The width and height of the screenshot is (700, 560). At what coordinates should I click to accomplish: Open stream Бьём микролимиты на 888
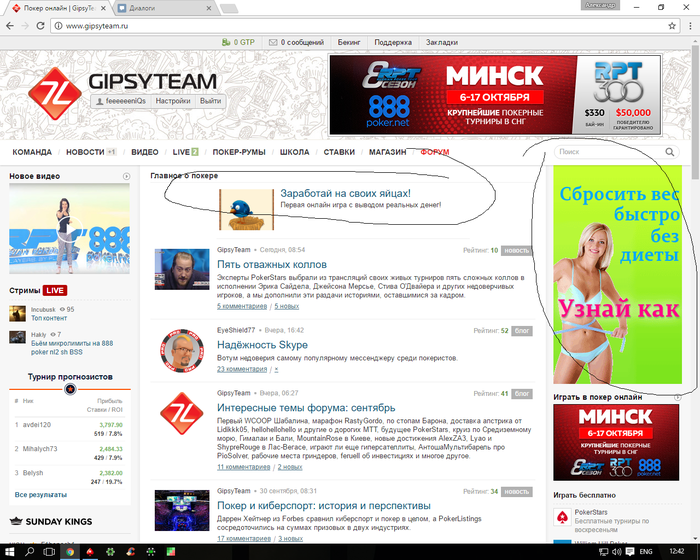(x=72, y=347)
